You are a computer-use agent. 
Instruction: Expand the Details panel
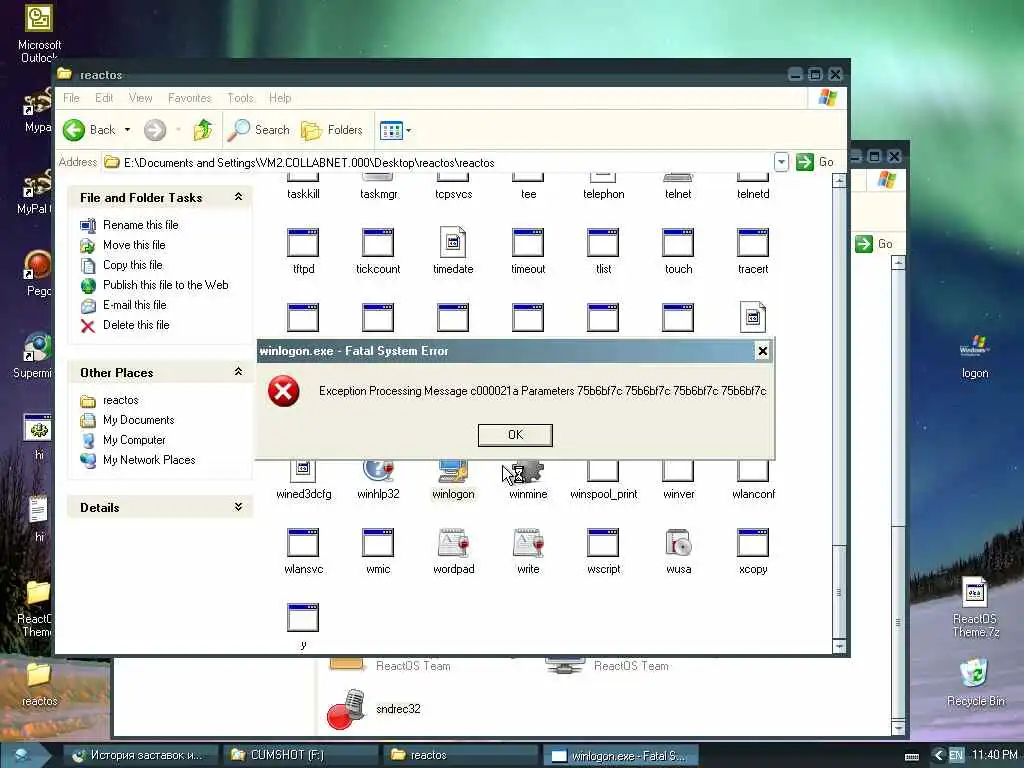pyautogui.click(x=238, y=507)
